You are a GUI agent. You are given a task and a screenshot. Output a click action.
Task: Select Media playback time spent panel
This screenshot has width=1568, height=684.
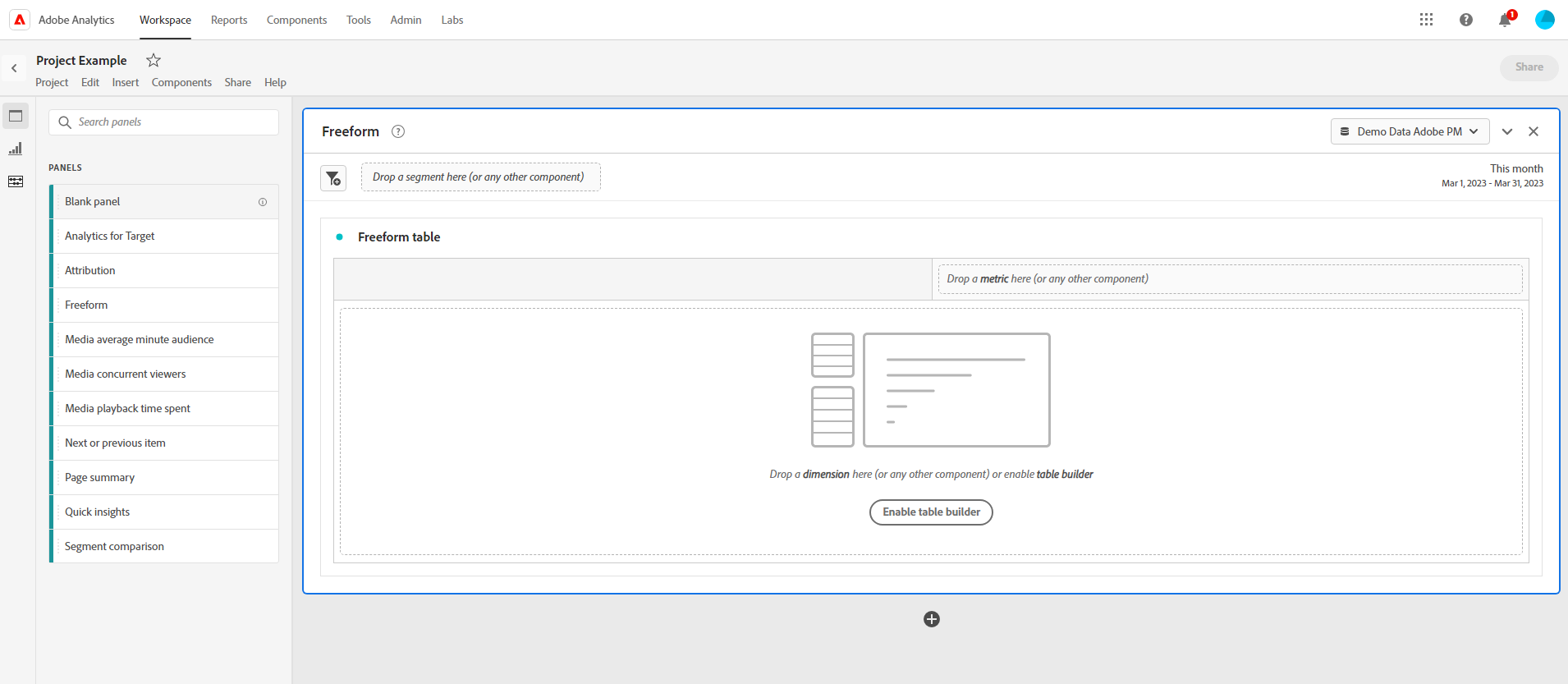164,409
